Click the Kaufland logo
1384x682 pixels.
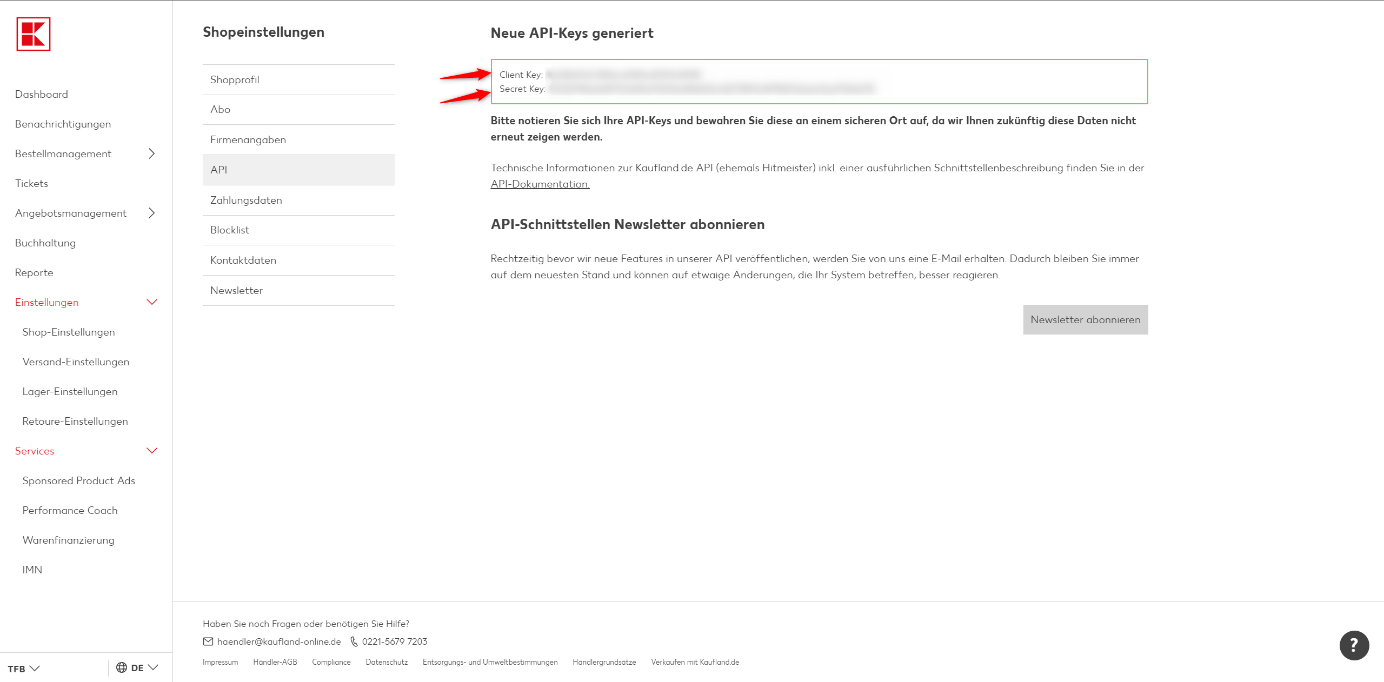33,34
